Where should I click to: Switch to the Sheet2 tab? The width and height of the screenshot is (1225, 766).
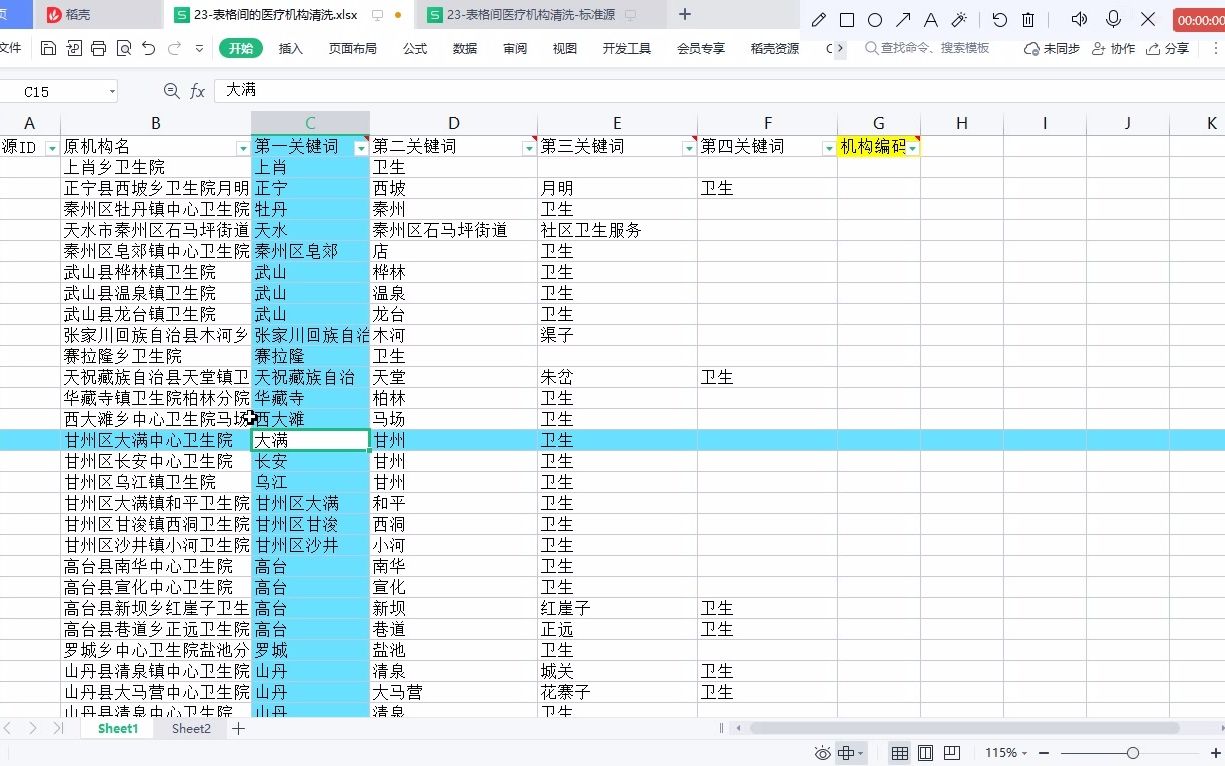pyautogui.click(x=190, y=729)
